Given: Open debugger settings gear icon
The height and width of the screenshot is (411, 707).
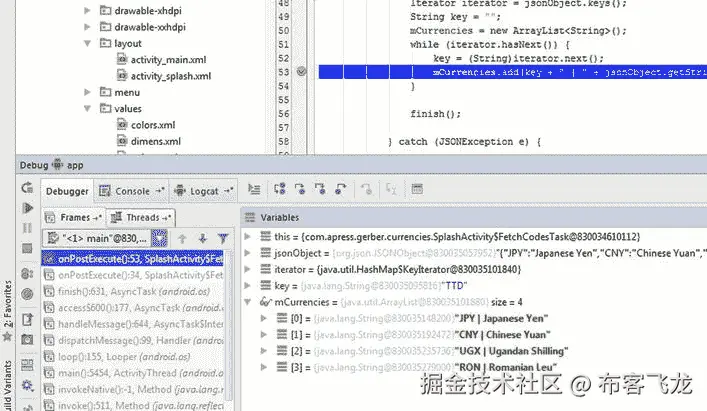Looking at the screenshot, I should [x=28, y=385].
